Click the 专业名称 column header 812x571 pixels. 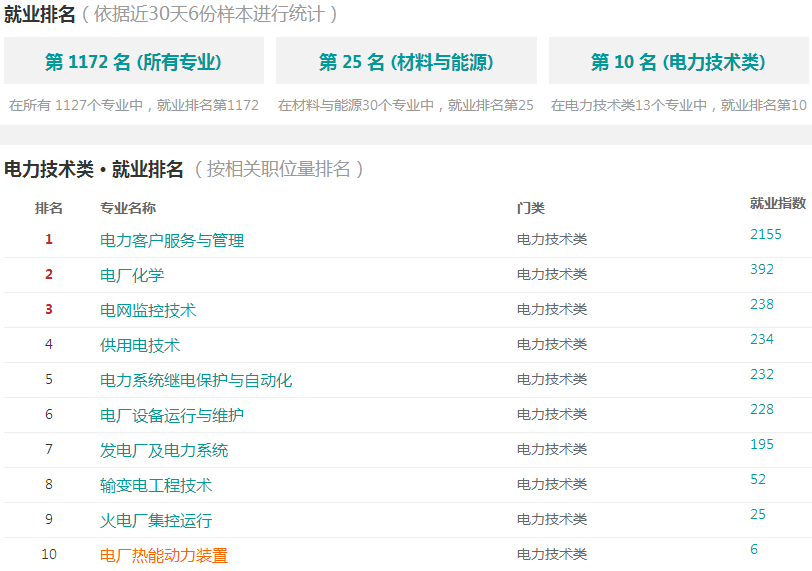click(x=128, y=208)
